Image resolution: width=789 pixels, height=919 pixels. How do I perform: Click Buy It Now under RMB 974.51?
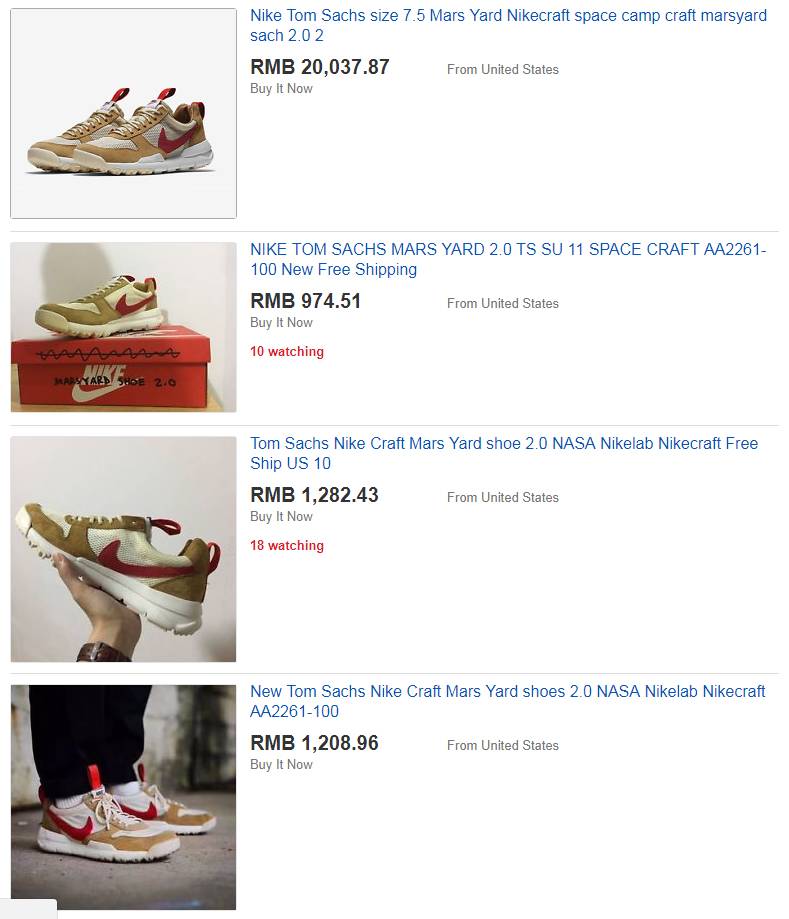tap(281, 322)
